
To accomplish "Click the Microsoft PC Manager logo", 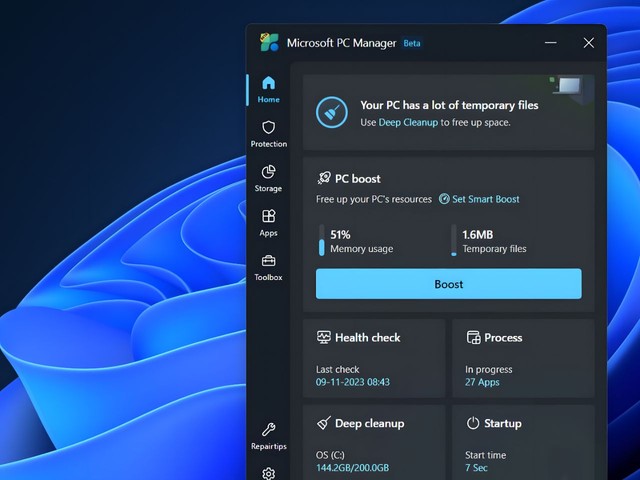I will tap(269, 42).
